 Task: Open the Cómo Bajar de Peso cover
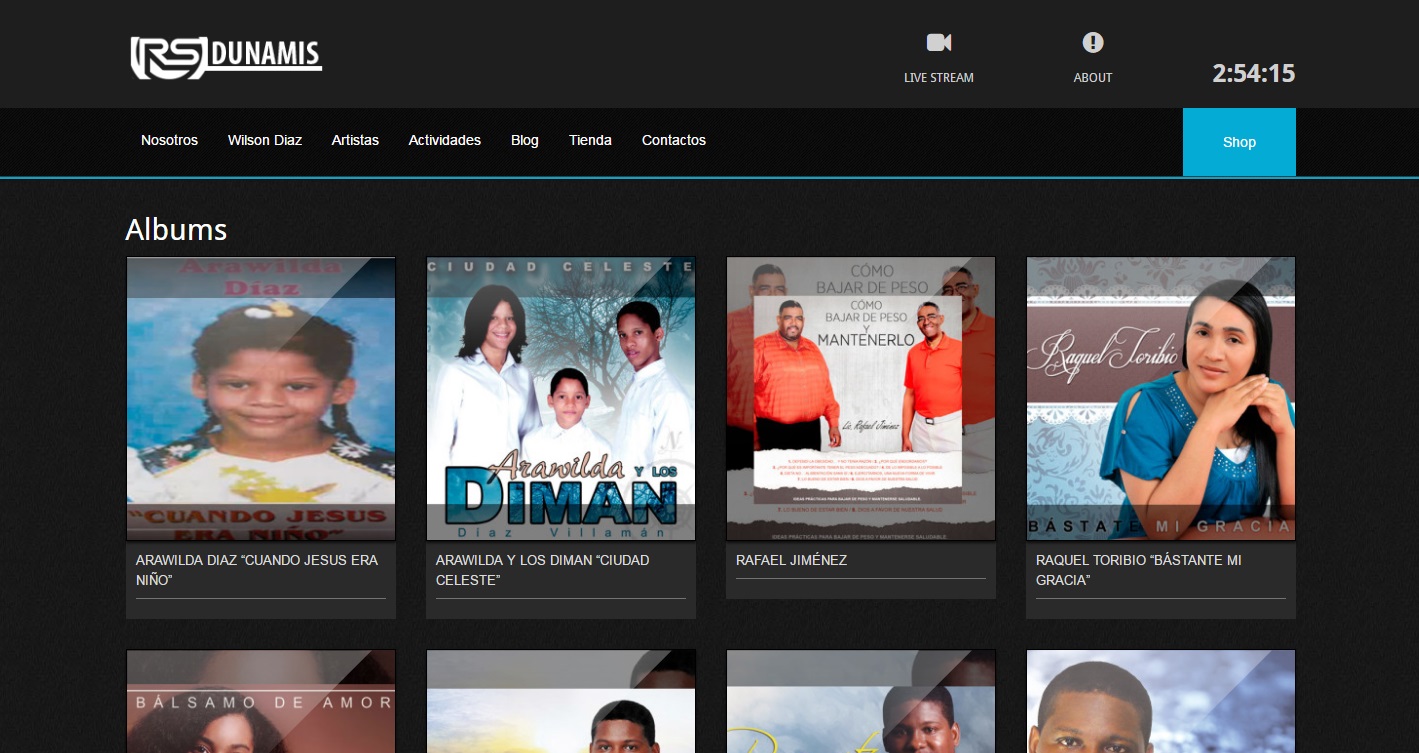click(861, 399)
